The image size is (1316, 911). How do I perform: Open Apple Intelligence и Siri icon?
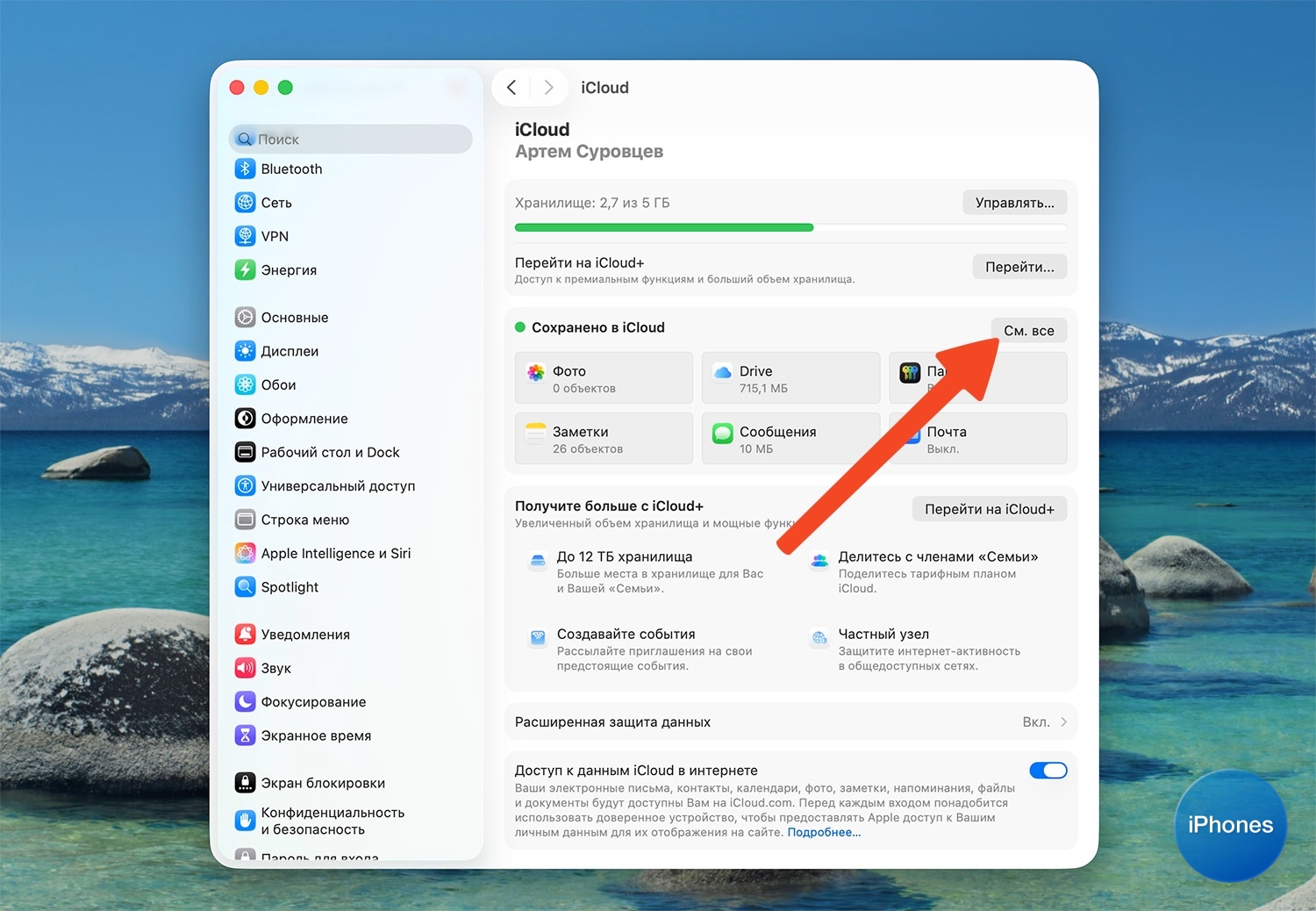coord(245,553)
